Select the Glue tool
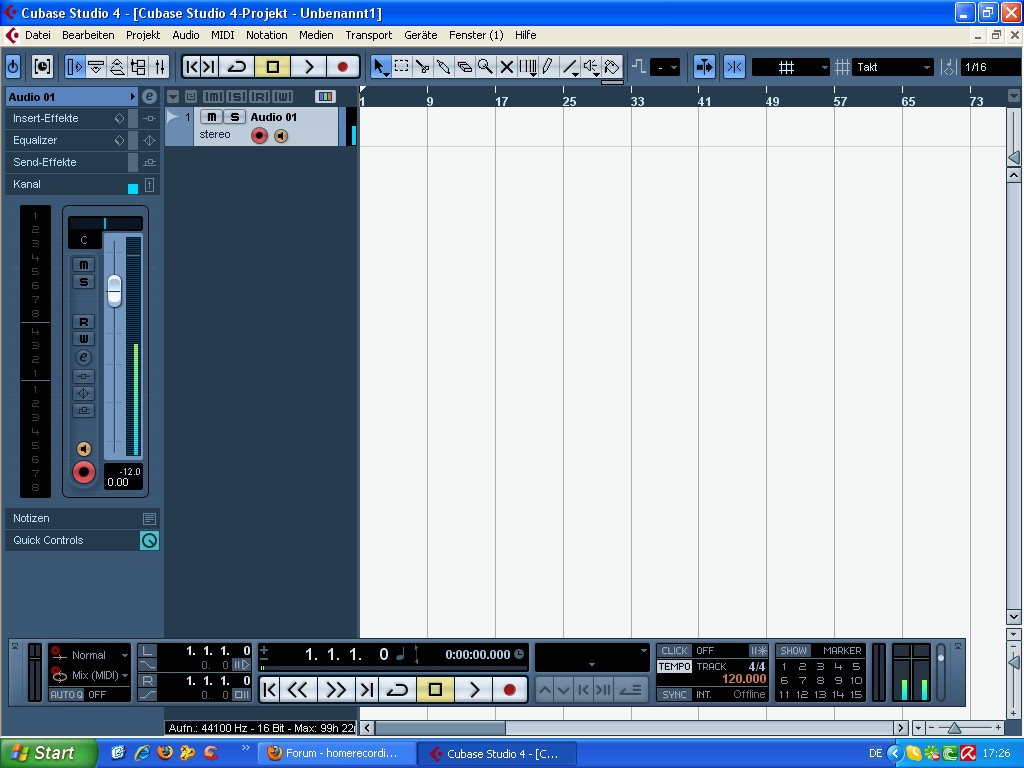 (443, 67)
